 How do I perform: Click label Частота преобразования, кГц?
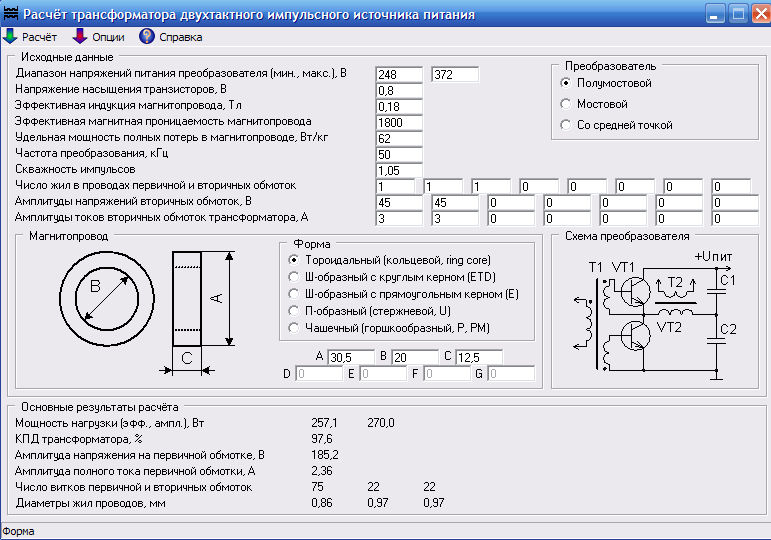pyautogui.click(x=91, y=153)
